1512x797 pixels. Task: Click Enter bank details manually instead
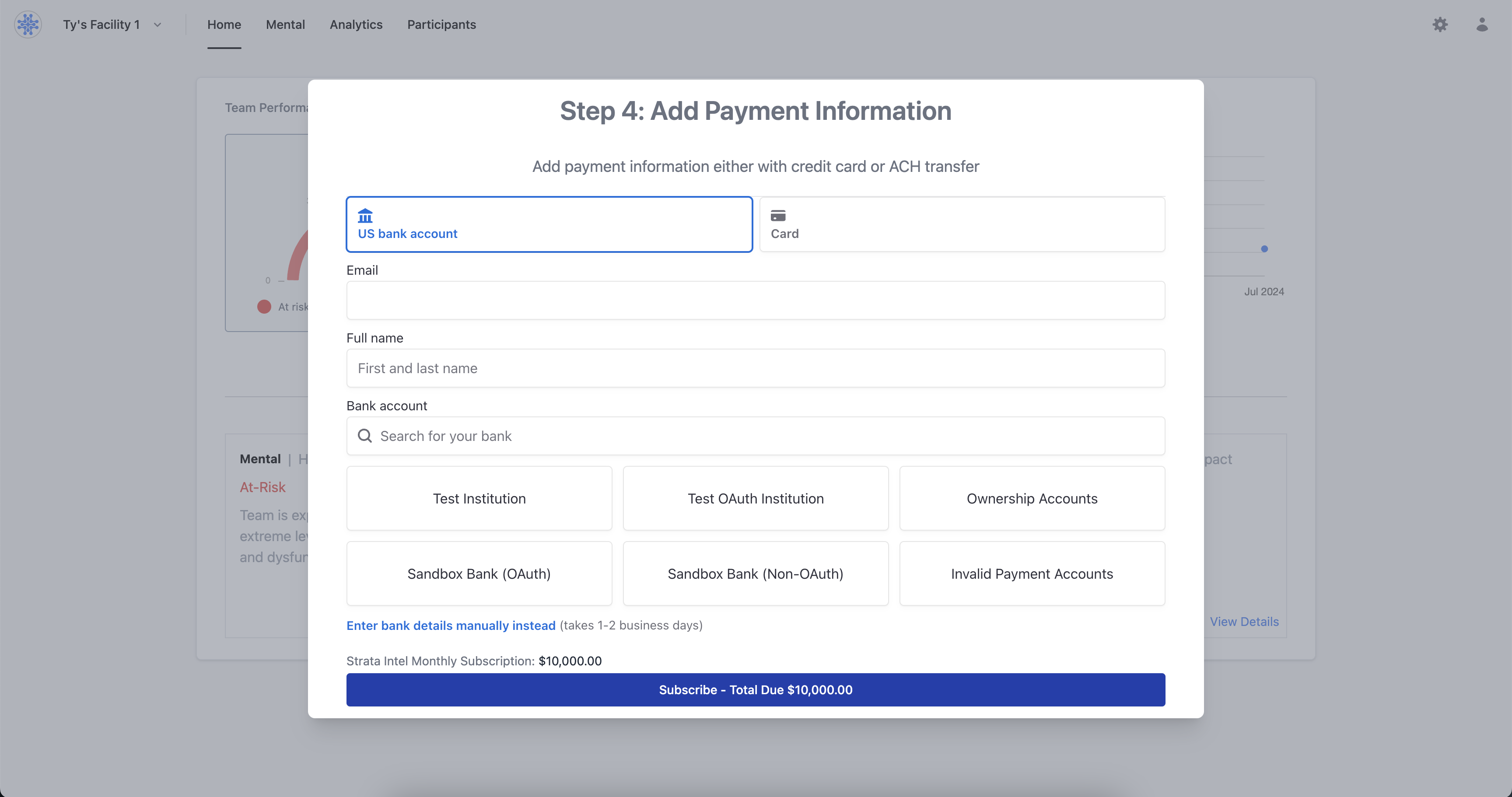tap(450, 625)
